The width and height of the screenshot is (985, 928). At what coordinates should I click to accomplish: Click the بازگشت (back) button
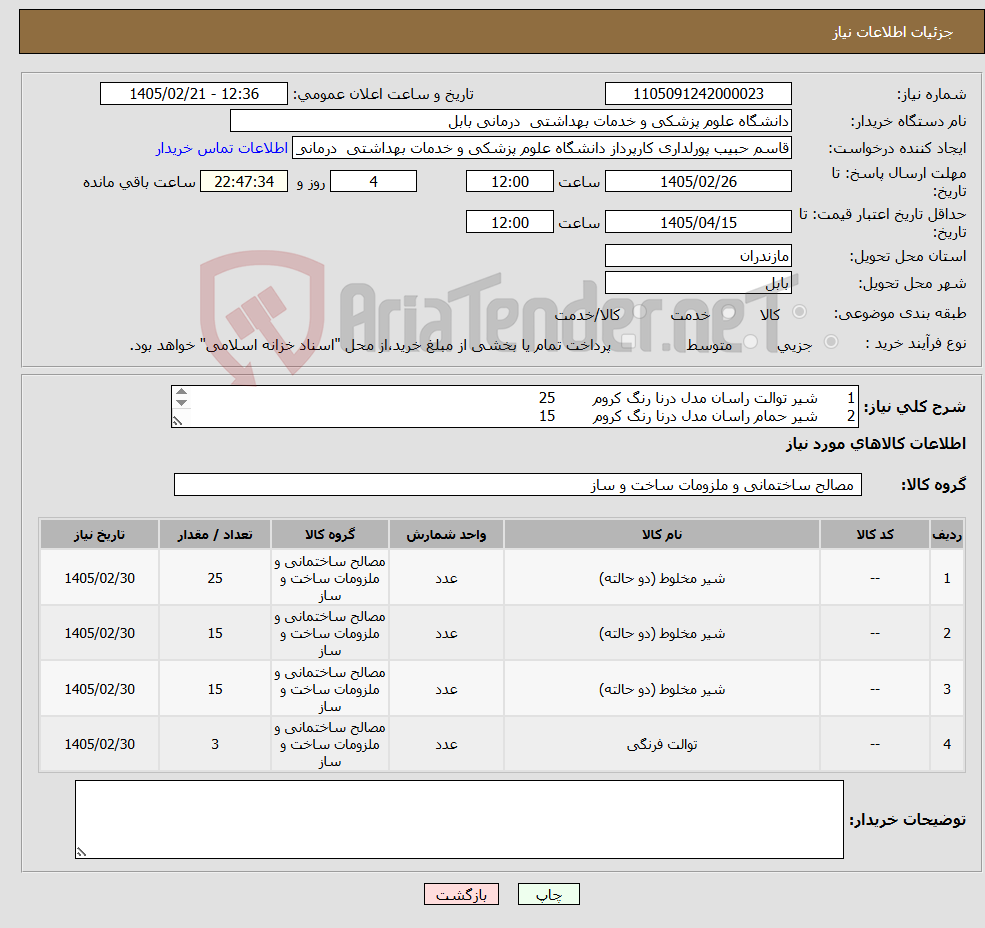click(461, 894)
